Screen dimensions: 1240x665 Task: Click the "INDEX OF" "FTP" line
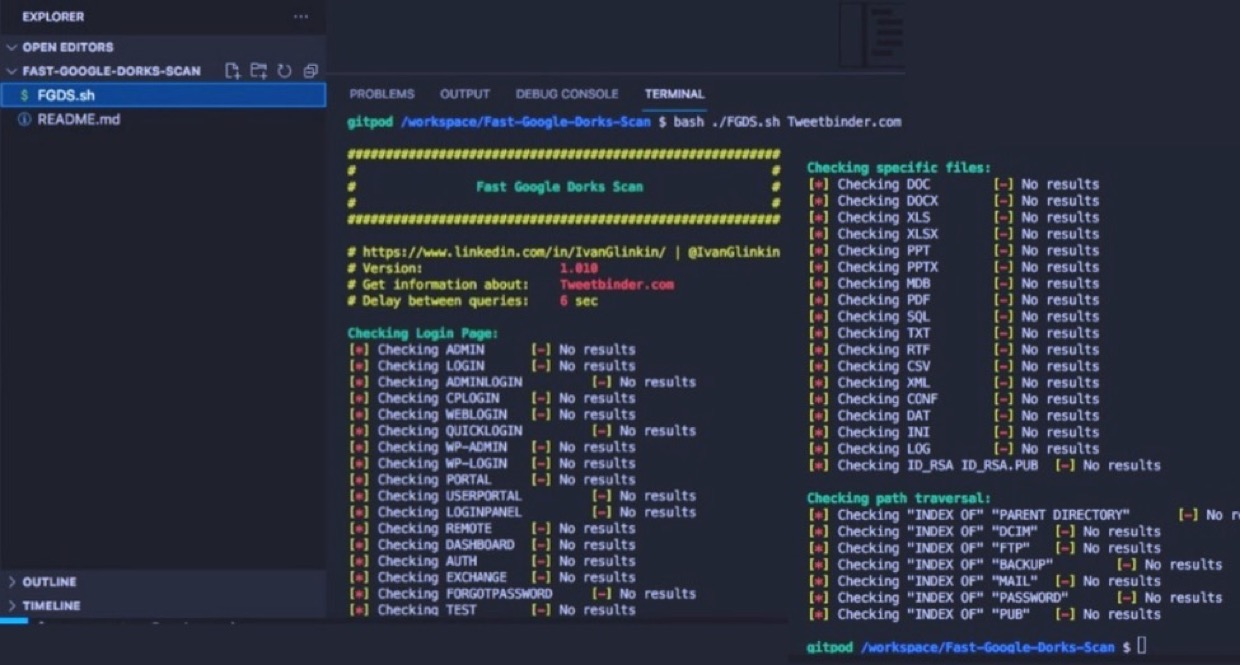pos(985,548)
